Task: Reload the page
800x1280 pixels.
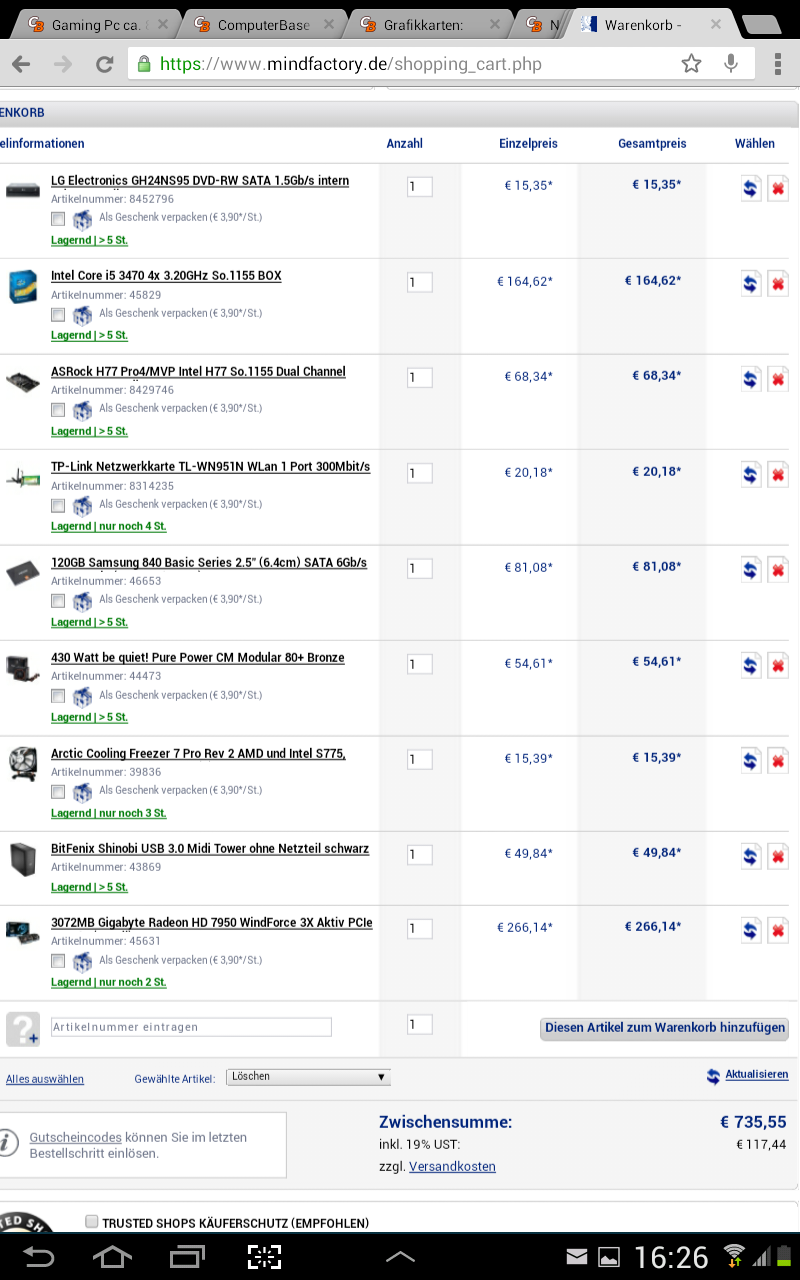Action: [x=104, y=64]
